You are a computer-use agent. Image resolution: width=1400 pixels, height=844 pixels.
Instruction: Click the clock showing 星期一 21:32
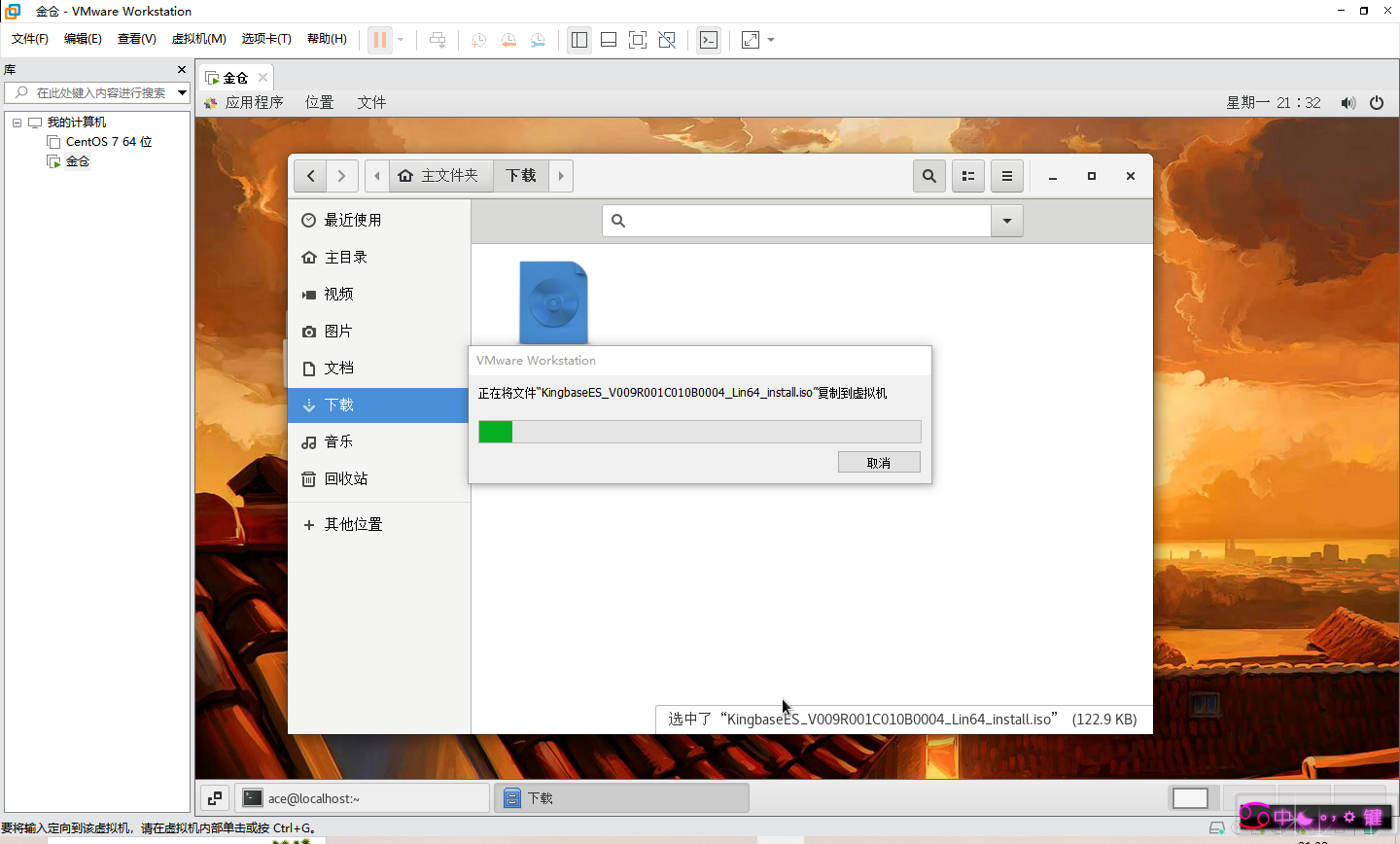(x=1274, y=102)
